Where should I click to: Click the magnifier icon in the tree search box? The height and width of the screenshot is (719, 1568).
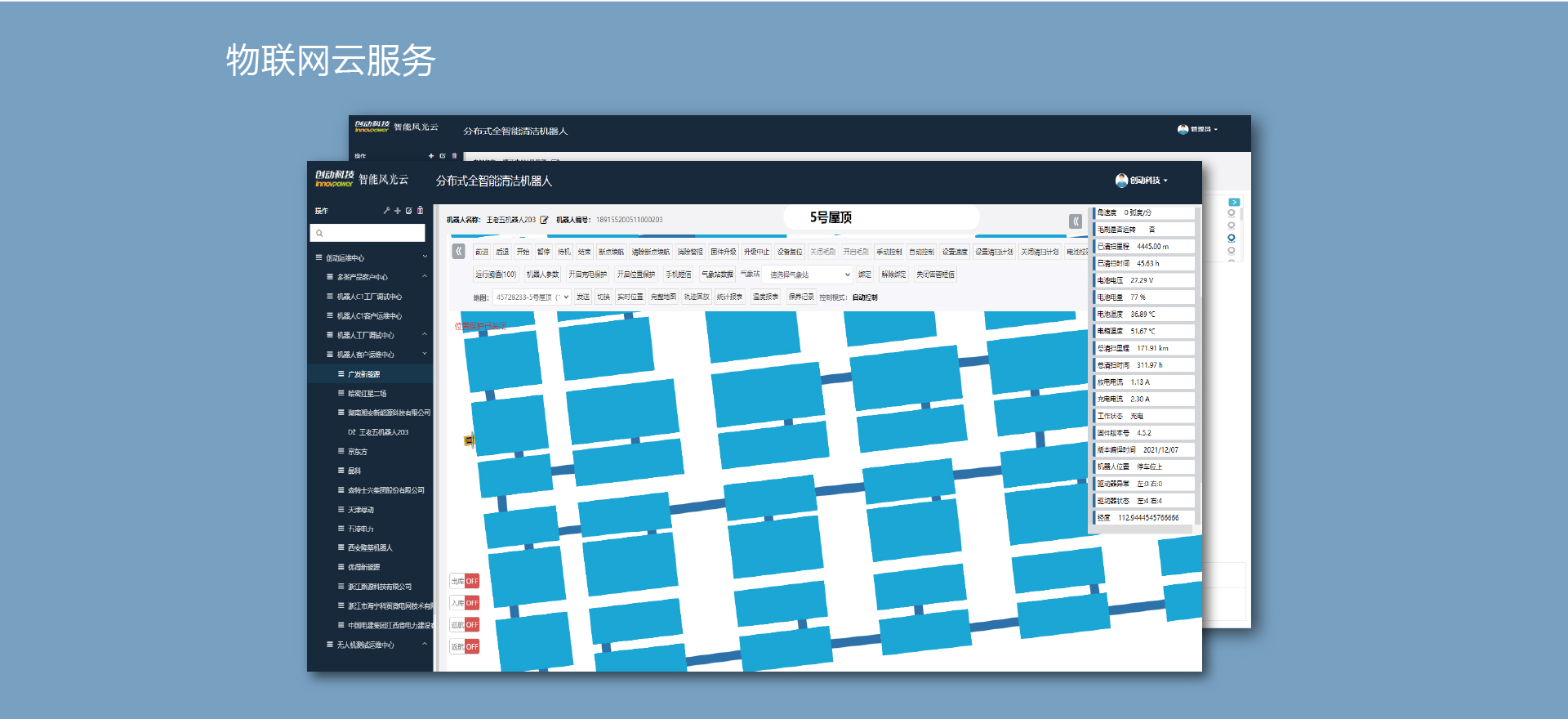[x=319, y=234]
